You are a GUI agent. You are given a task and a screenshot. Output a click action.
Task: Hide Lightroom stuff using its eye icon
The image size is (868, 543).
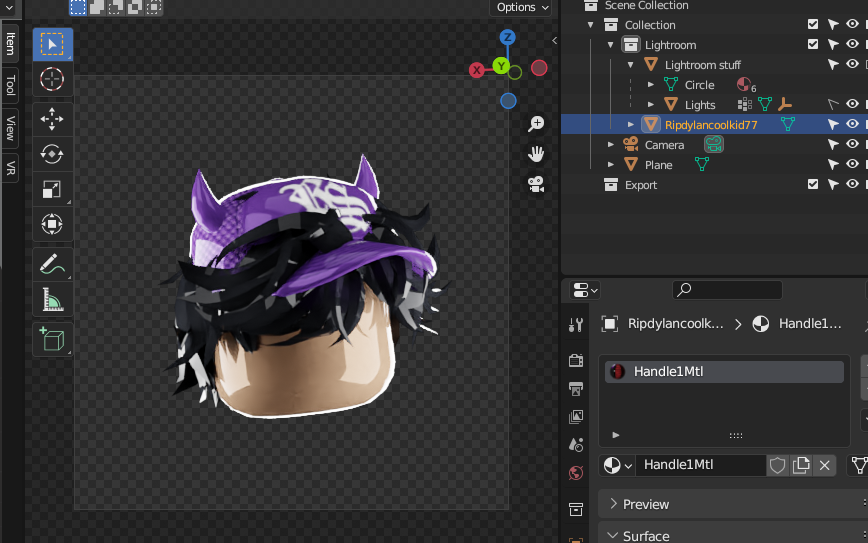tap(852, 64)
